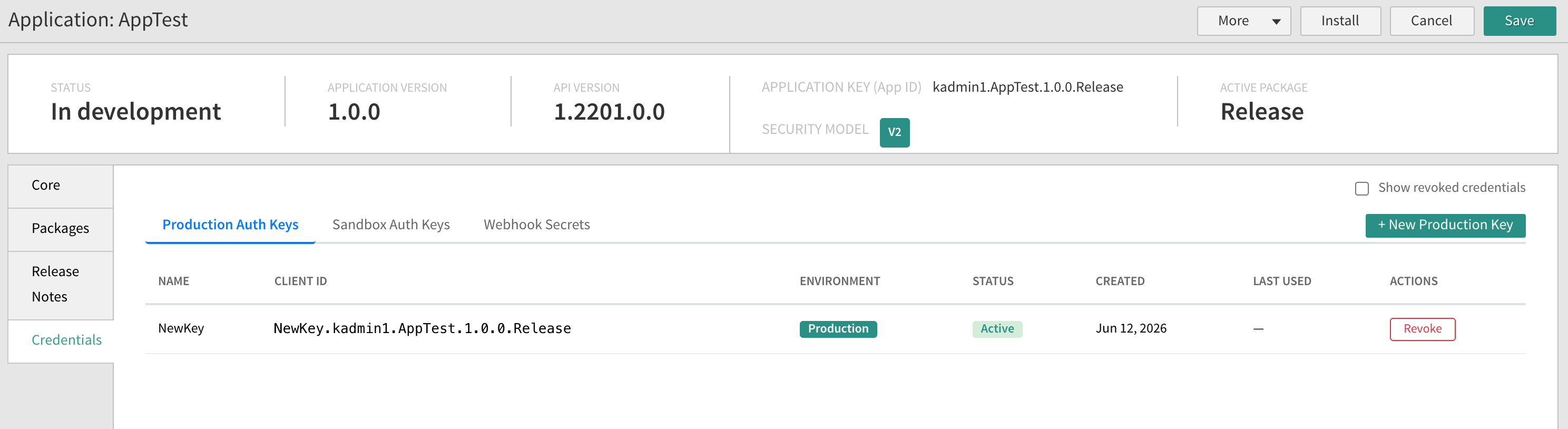Open the Packages section
Screen dimensions: 1568x429
point(60,229)
